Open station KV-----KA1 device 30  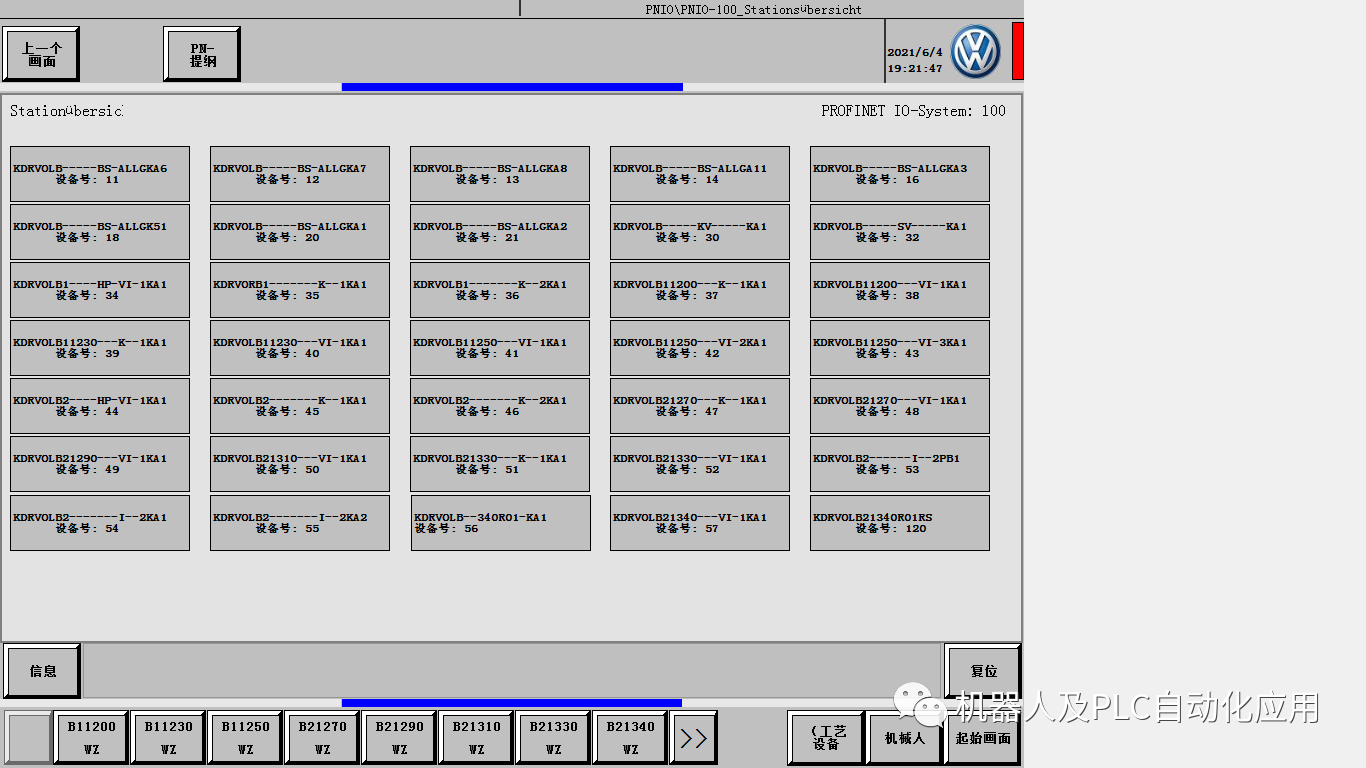[x=700, y=232]
